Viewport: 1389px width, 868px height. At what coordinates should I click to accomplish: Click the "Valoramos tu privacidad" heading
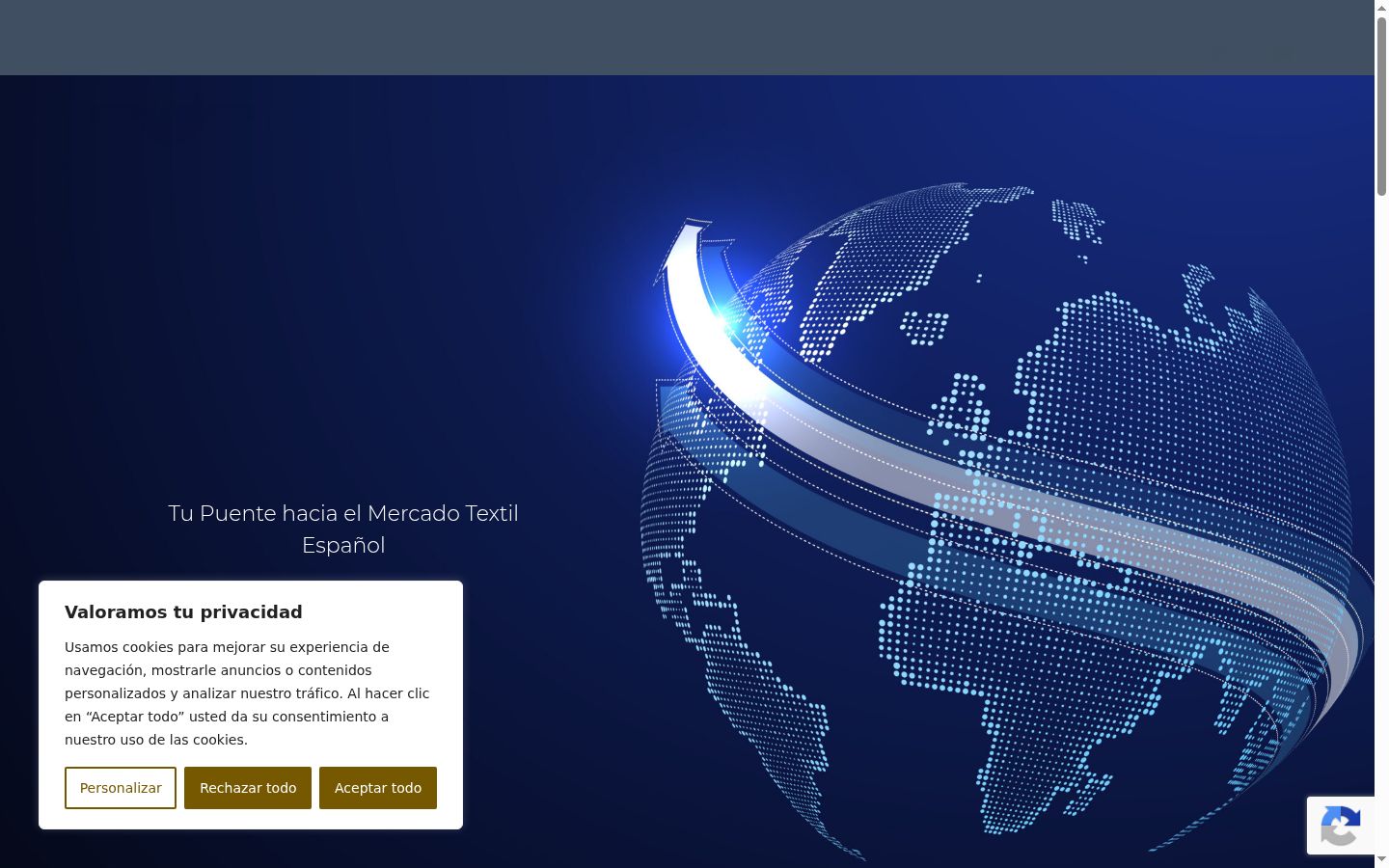click(x=183, y=611)
